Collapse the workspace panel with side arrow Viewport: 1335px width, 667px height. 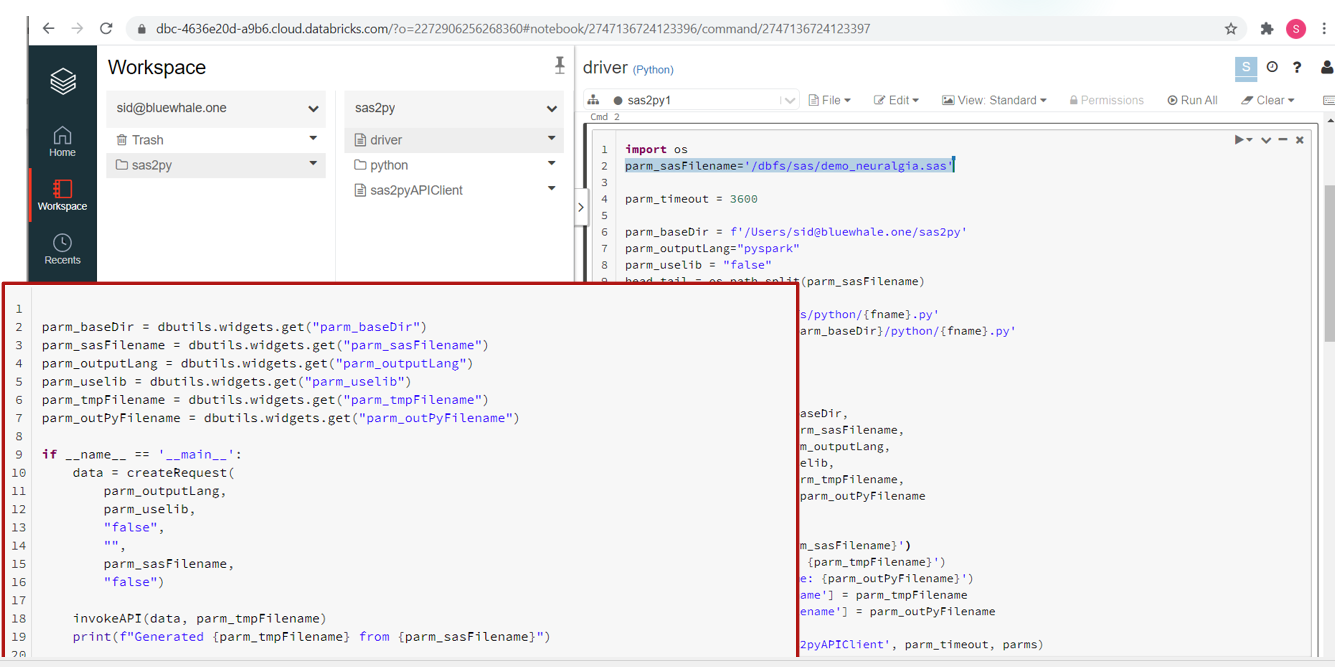pos(580,208)
